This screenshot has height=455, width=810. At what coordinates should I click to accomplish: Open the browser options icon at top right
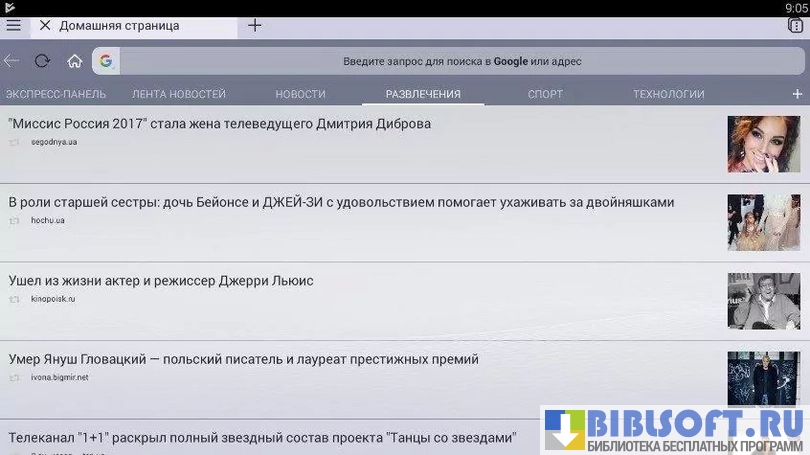pos(795,26)
